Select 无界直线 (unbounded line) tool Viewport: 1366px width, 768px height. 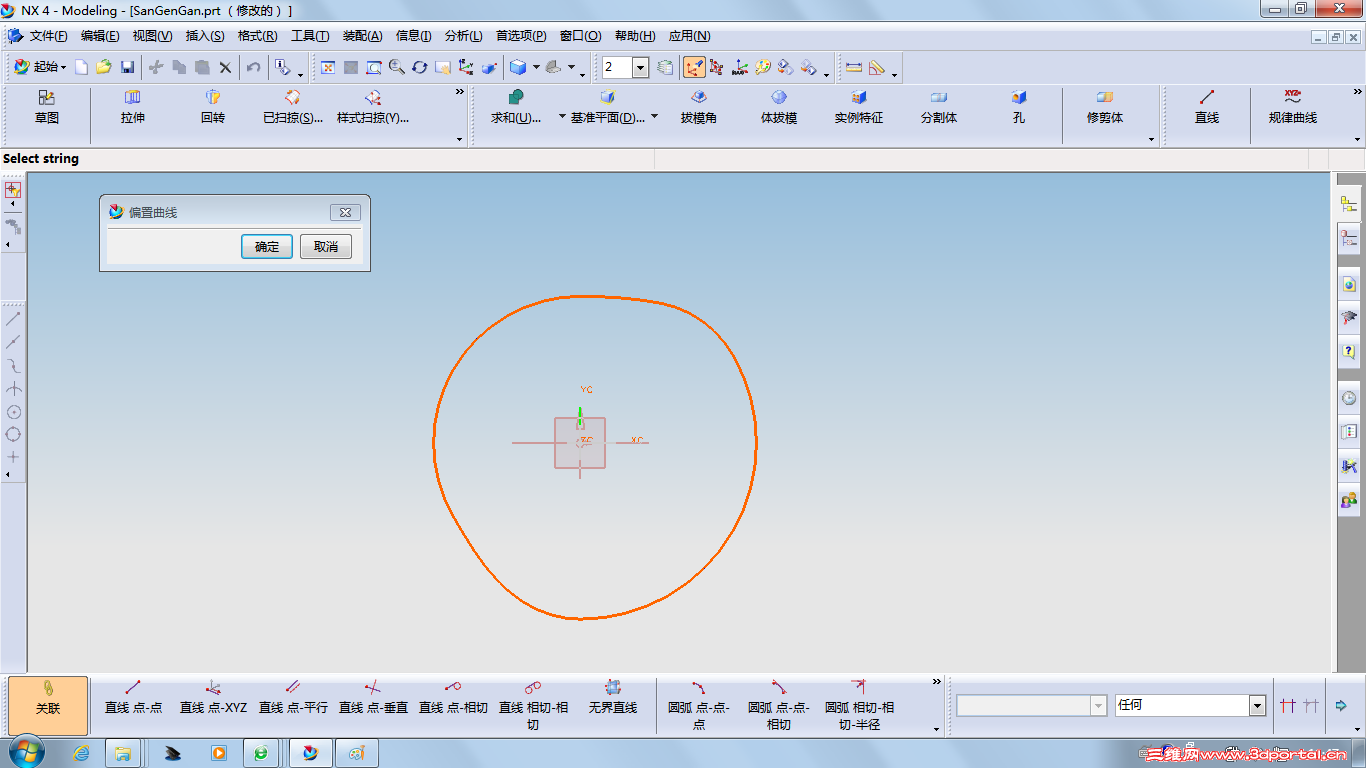(x=613, y=698)
